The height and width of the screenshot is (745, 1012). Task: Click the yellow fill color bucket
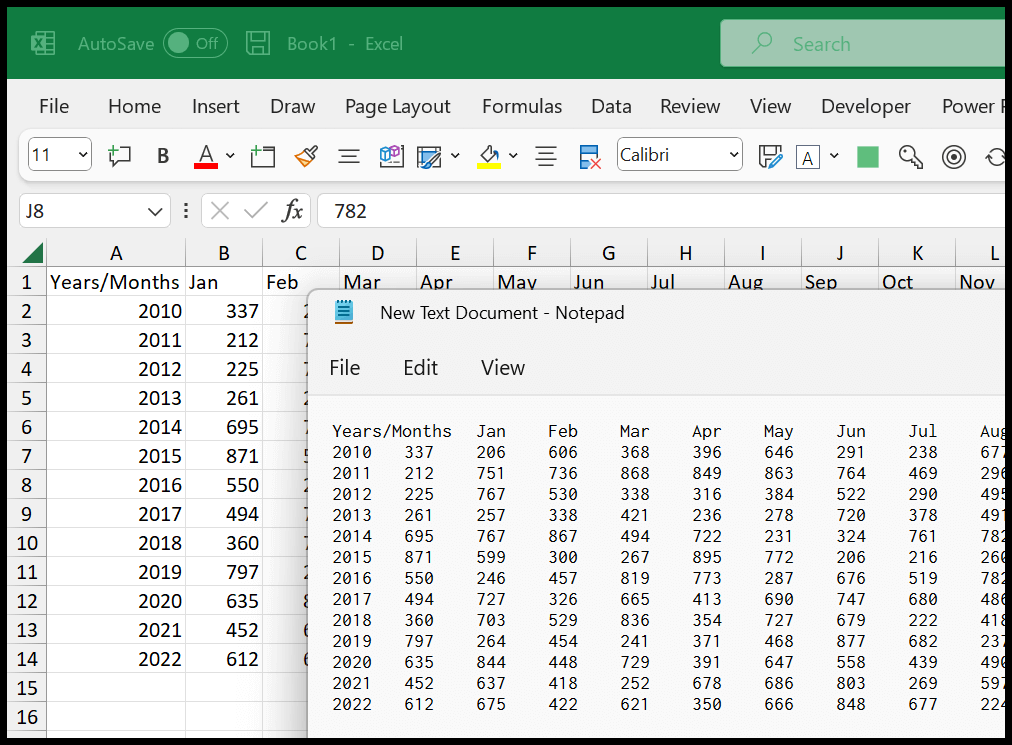489,156
